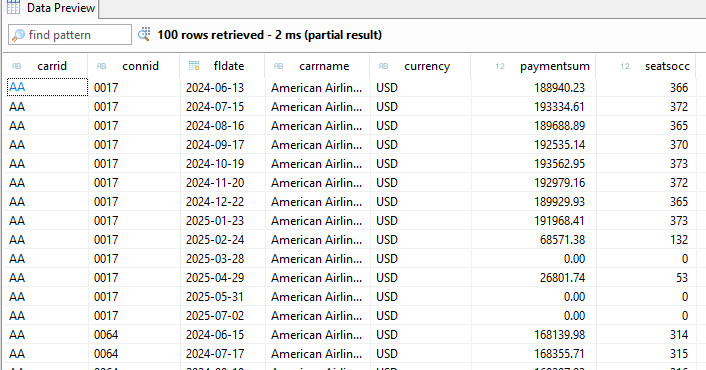Click the numeric type icon of paymentsum column

coord(500,66)
